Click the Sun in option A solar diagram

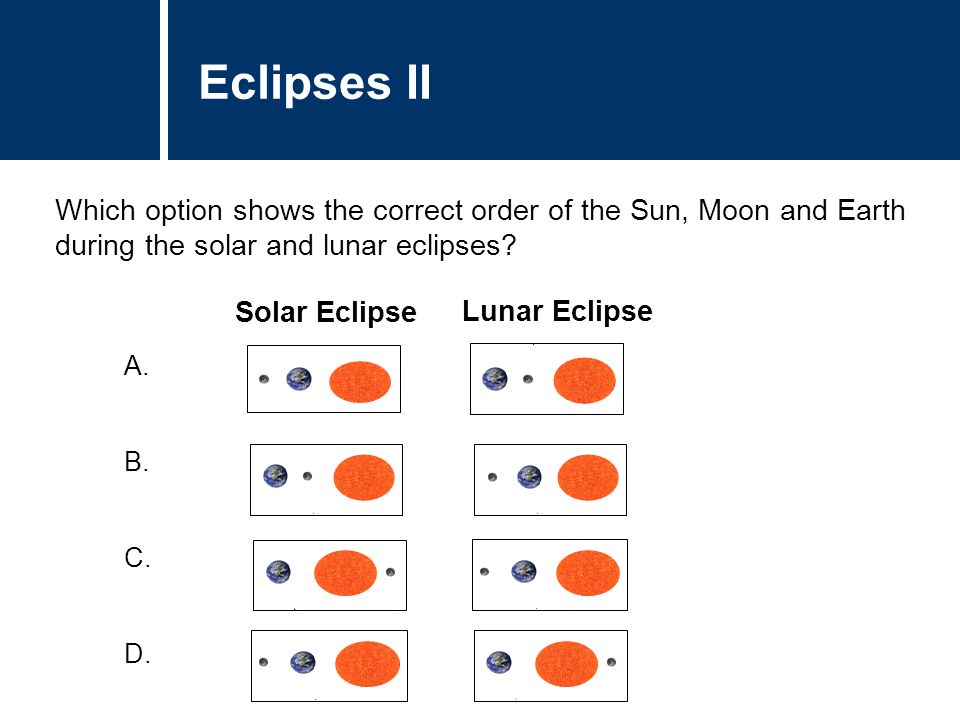pyautogui.click(x=360, y=381)
